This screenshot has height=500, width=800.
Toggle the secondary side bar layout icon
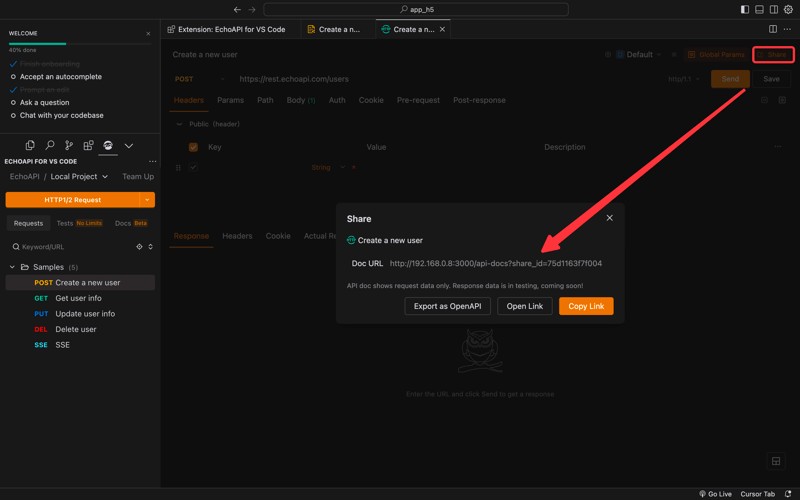pos(773,9)
